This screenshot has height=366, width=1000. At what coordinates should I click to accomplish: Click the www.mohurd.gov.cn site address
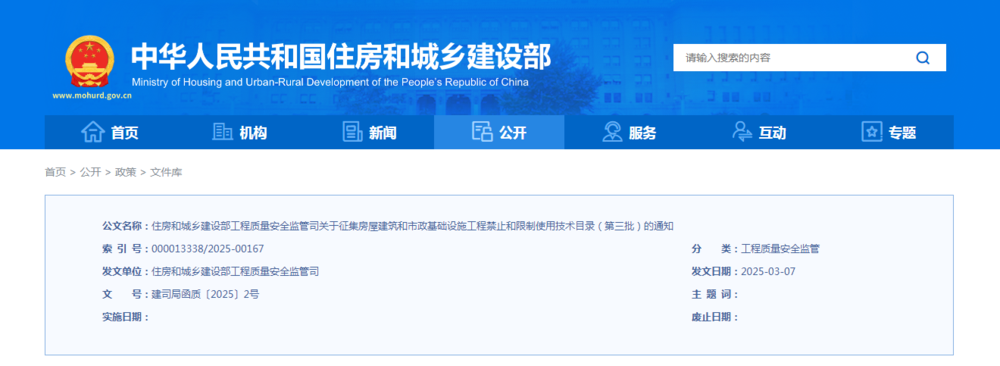coord(92,96)
